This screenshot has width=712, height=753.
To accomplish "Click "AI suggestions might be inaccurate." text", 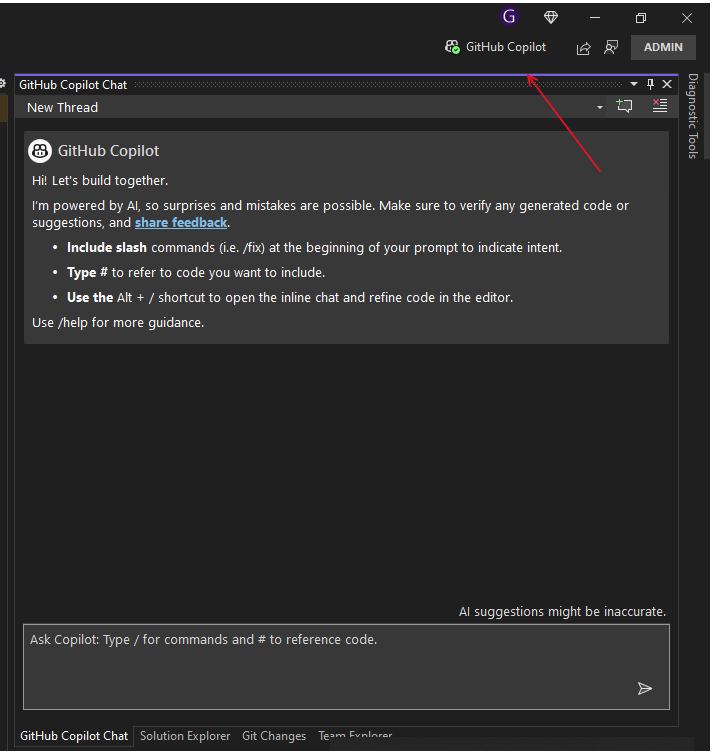I will 562,611.
